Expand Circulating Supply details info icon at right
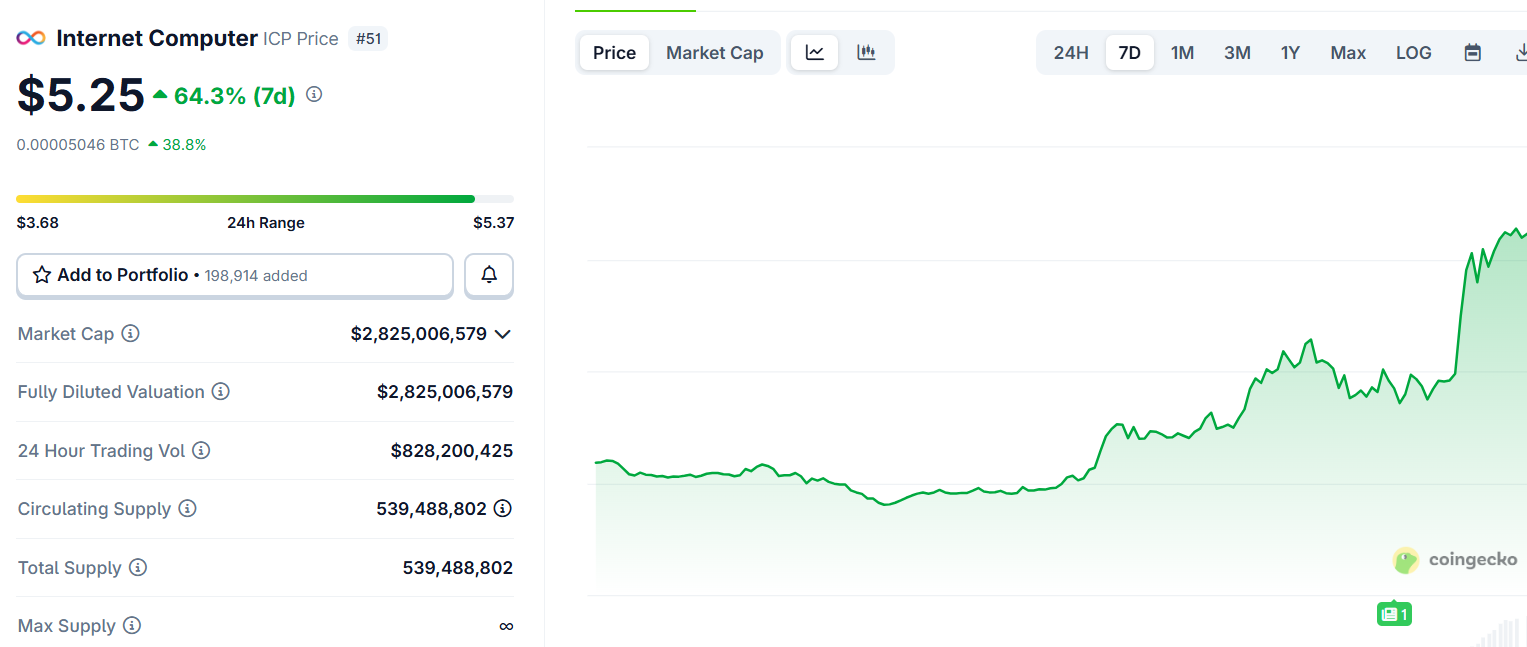 coord(503,509)
